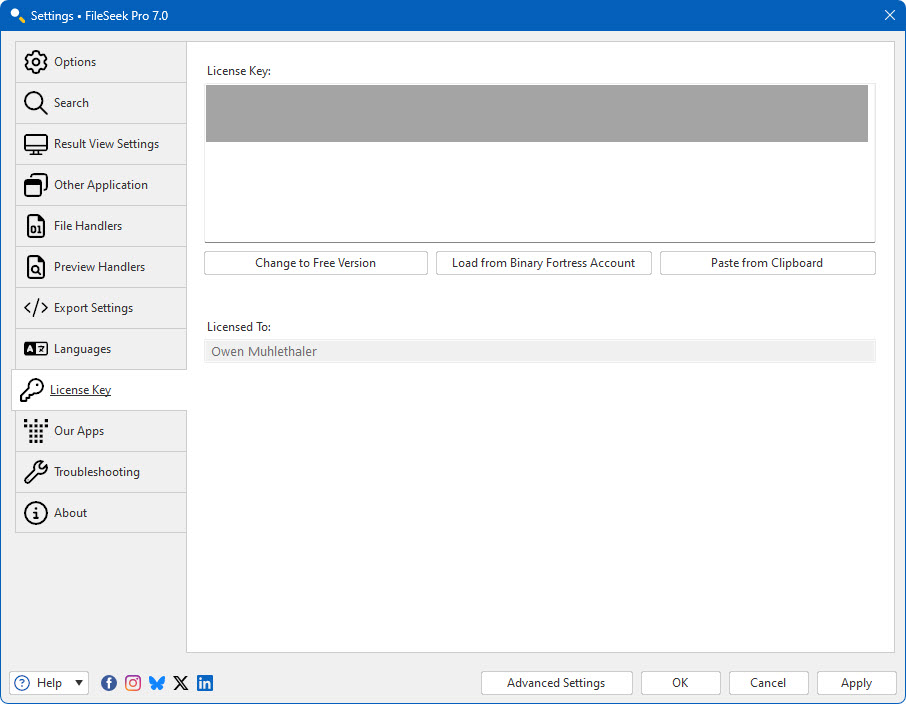This screenshot has height=704, width=906.
Task: Open the Facebook social link icon
Action: 109,683
